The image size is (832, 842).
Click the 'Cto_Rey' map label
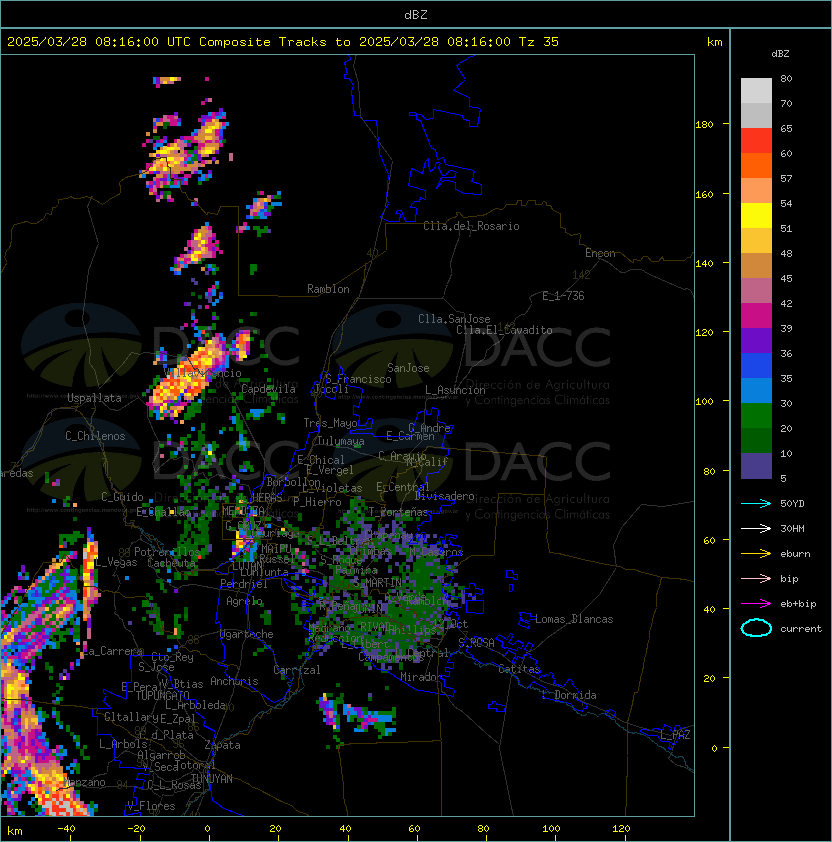(x=172, y=657)
